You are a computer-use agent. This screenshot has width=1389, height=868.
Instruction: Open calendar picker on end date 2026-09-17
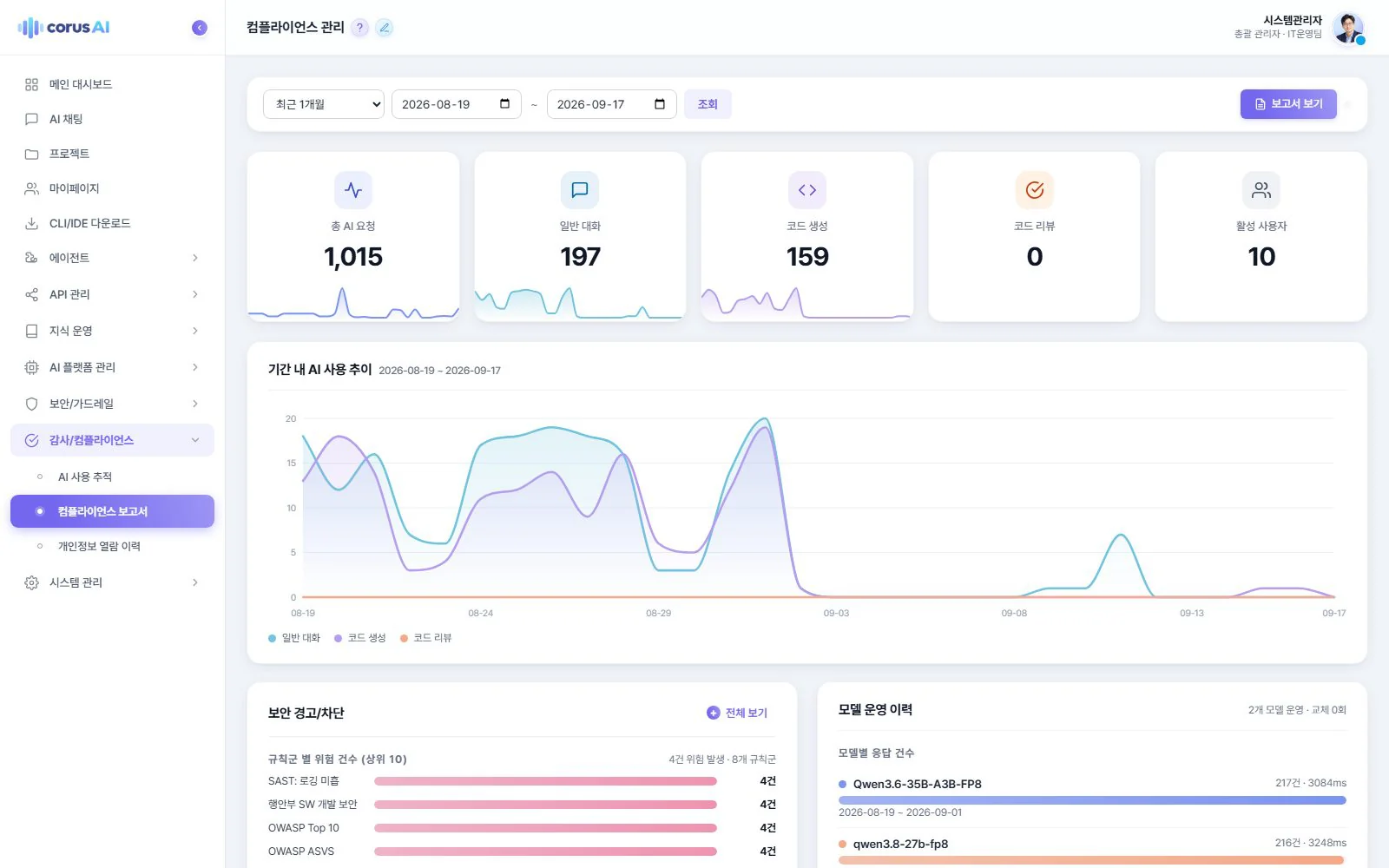point(660,104)
